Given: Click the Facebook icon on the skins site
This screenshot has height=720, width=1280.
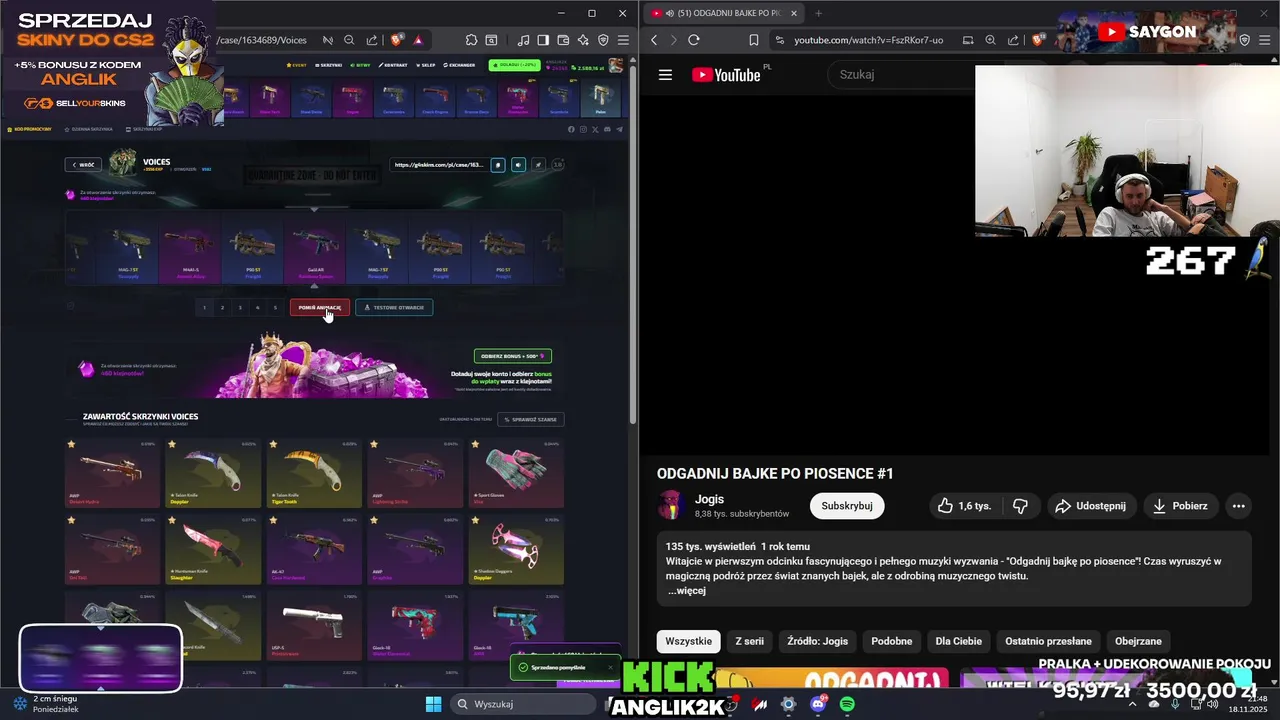Looking at the screenshot, I should point(571,129).
